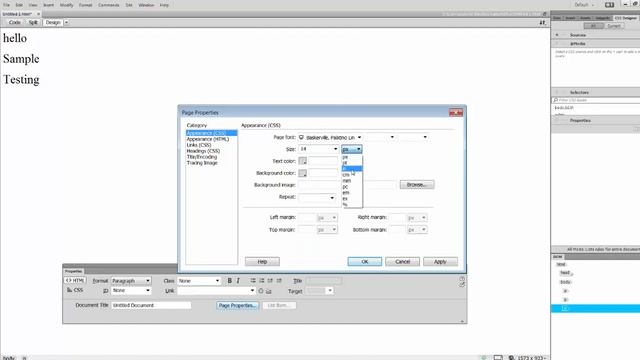Open the Text color swatch picker
The width and height of the screenshot is (640, 360).
302,161
